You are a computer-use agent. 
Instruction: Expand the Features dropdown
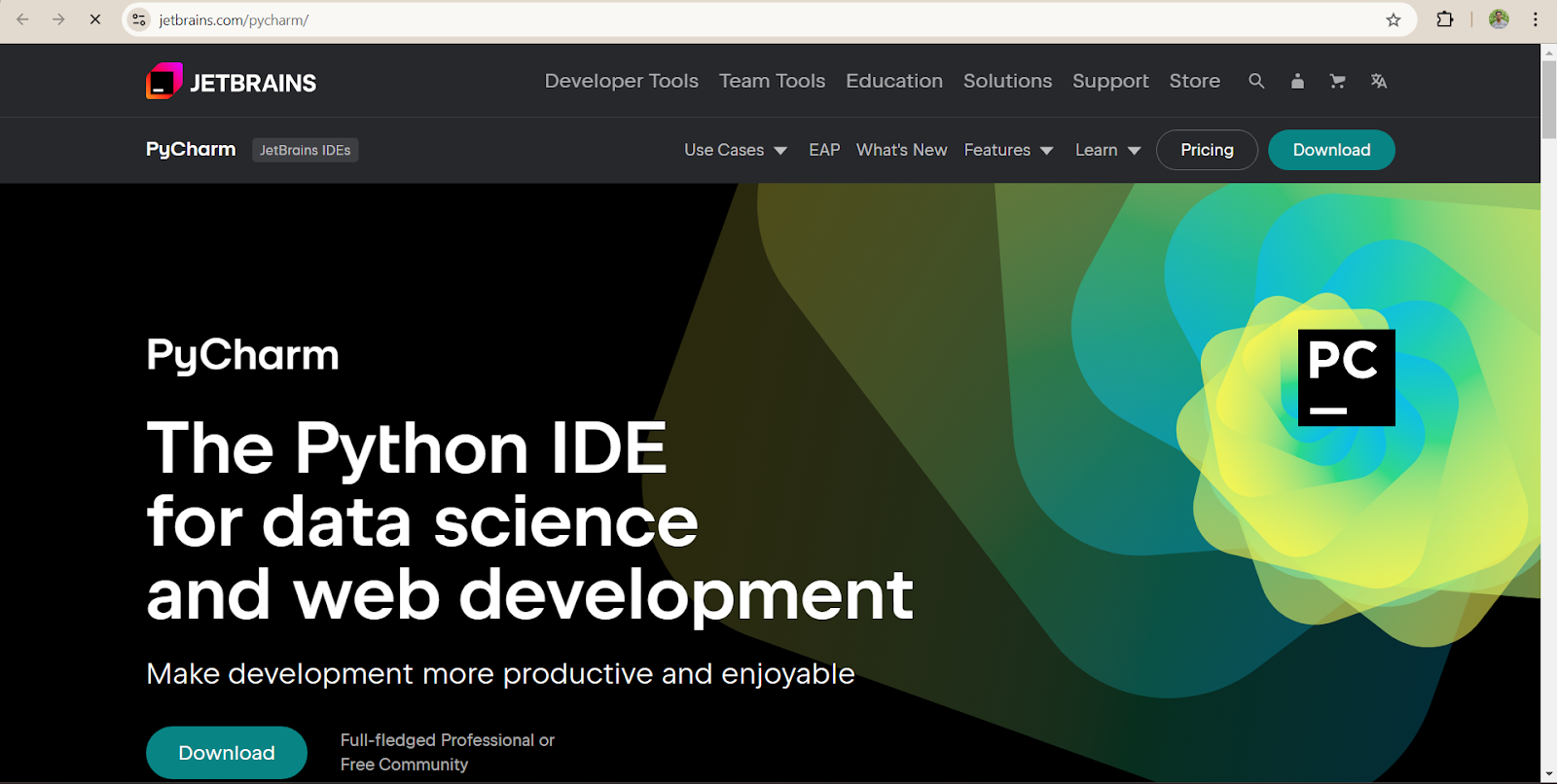pyautogui.click(x=1009, y=150)
